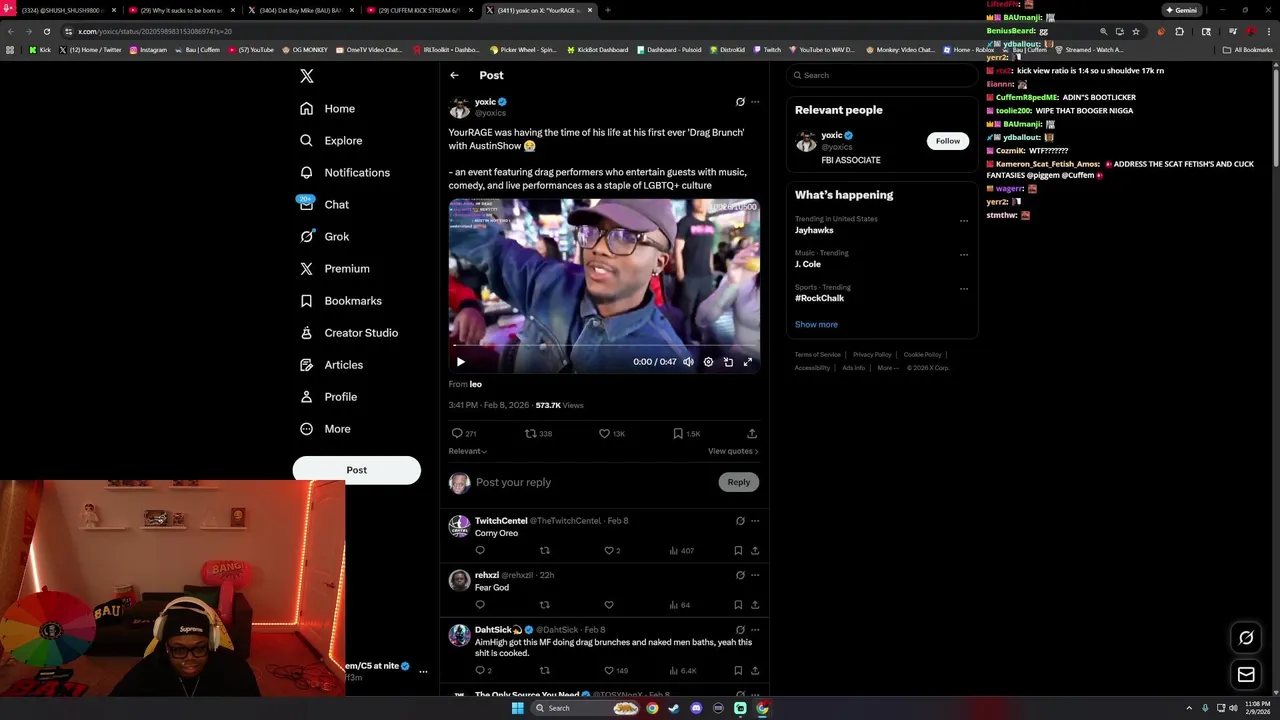The width and height of the screenshot is (1280, 720).
Task: Open floating Grok button at bottom right
Action: [x=1246, y=638]
